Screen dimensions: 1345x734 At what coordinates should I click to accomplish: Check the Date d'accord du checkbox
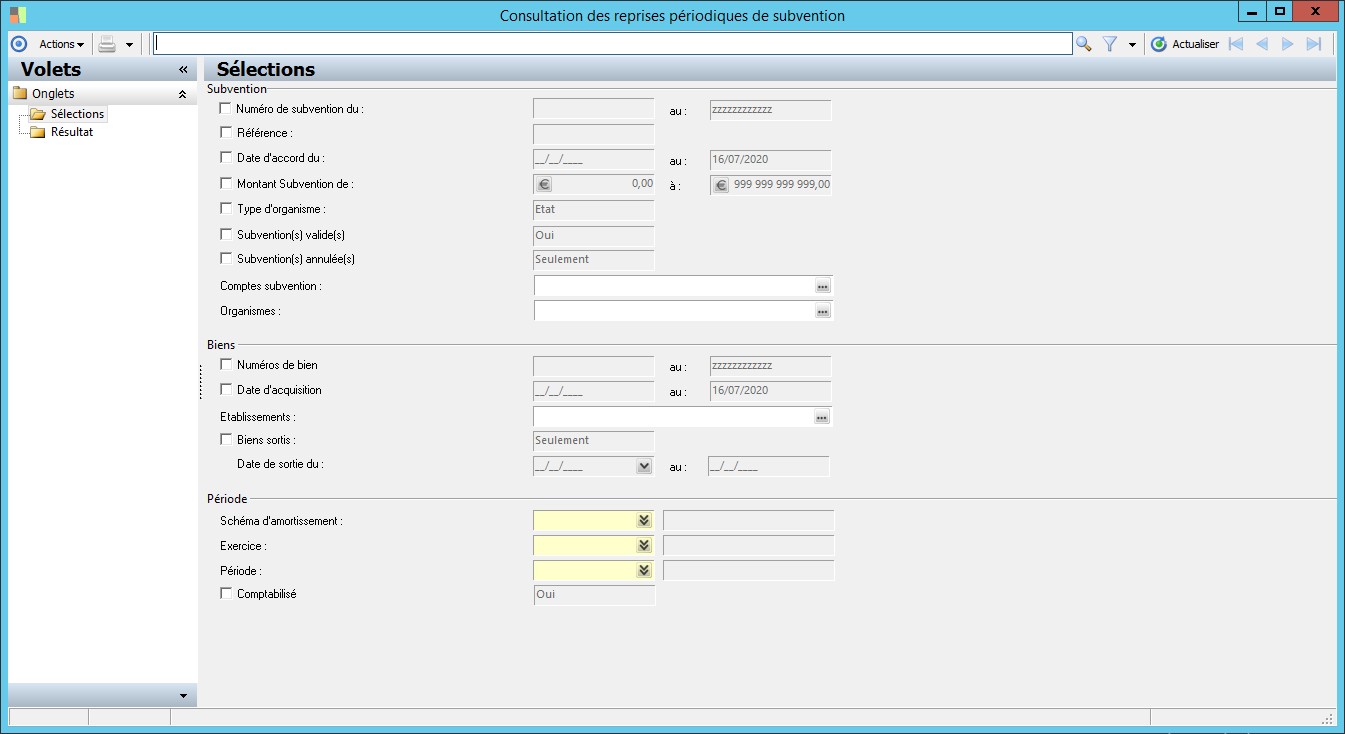[x=226, y=157]
